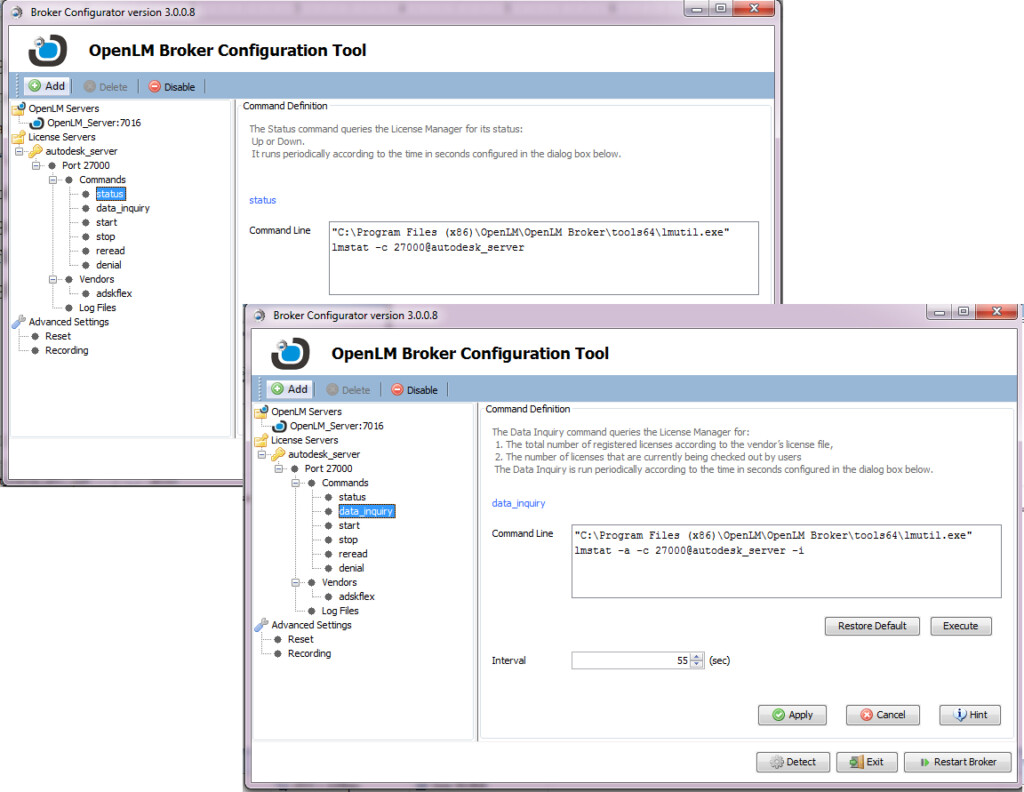Select data_inquiry in the front window tree
This screenshot has height=792, width=1024.
(x=366, y=511)
